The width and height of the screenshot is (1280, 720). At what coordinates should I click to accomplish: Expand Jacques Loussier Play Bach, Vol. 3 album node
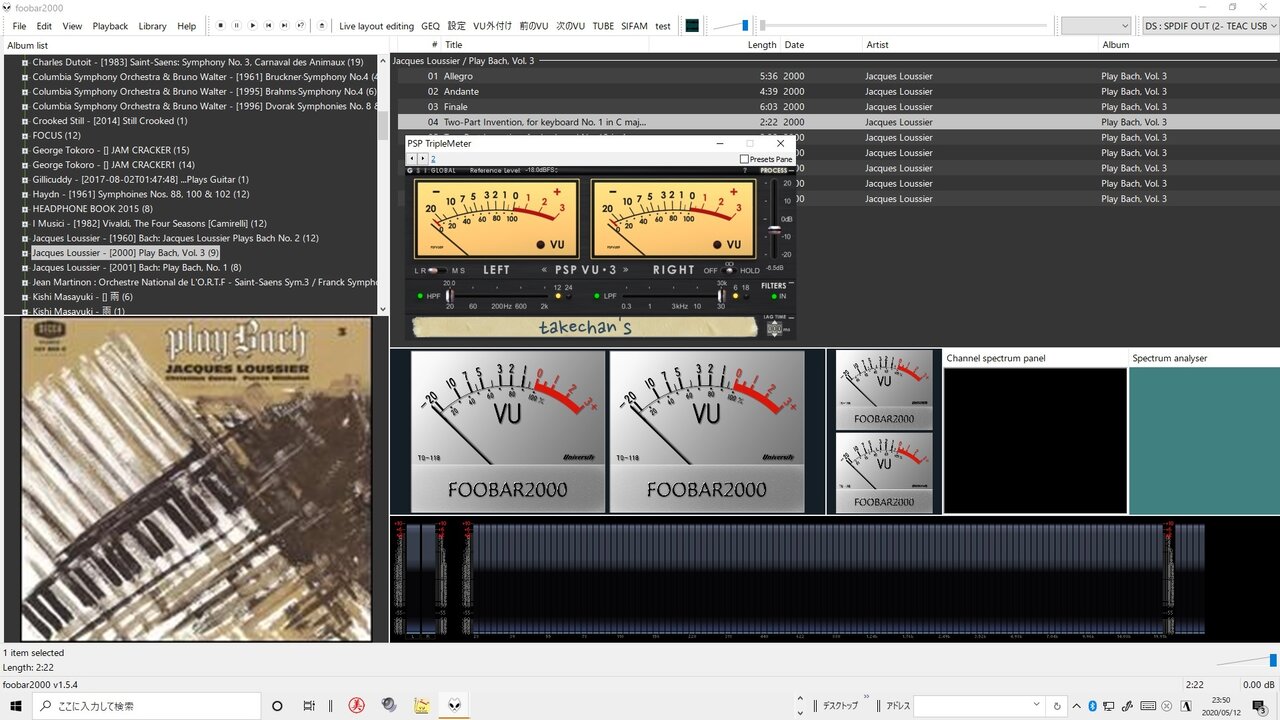click(25, 253)
